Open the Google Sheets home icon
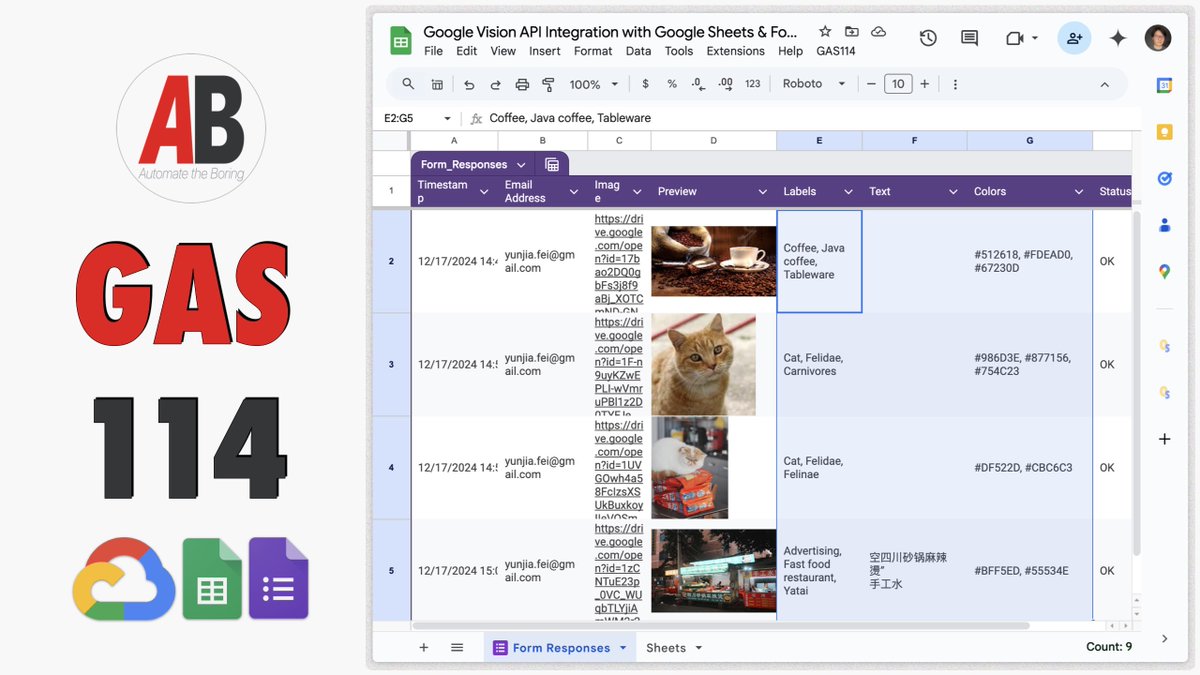This screenshot has height=675, width=1200. click(x=400, y=41)
